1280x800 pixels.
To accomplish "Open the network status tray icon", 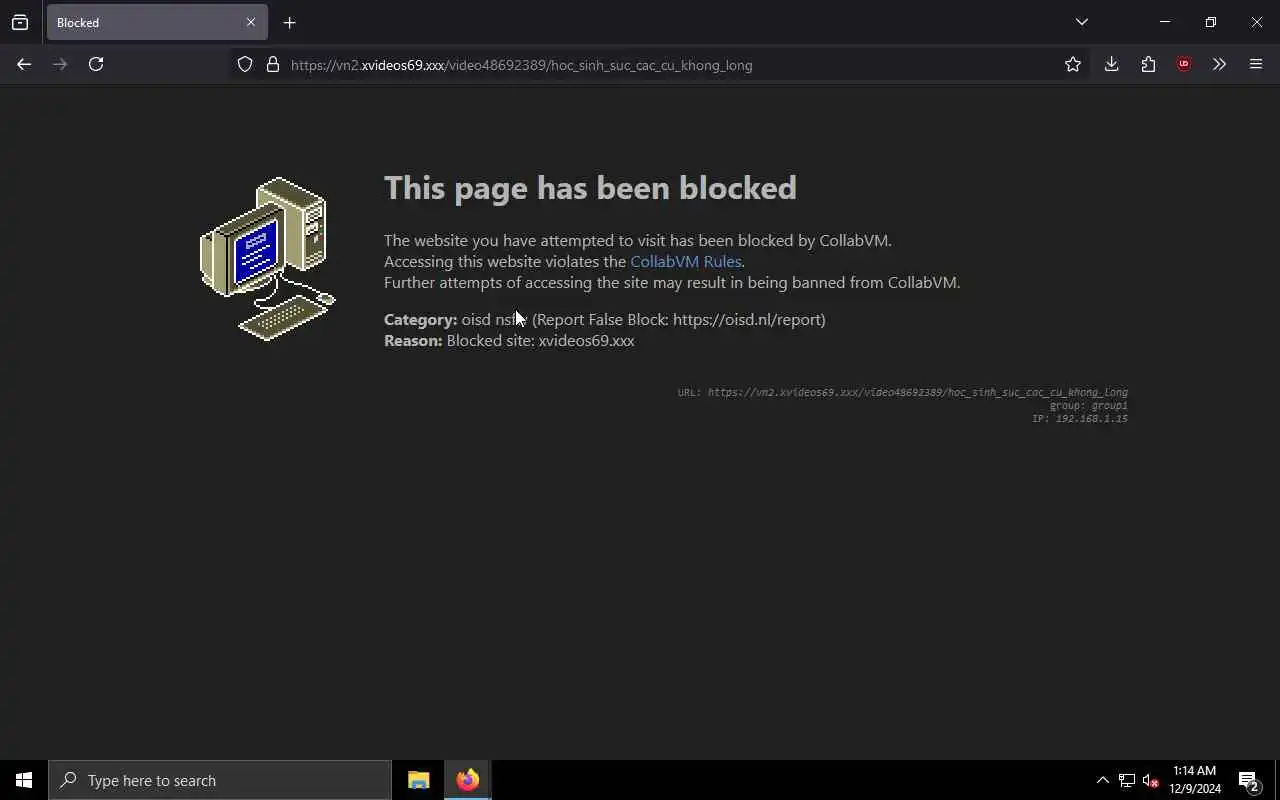I will 1126,780.
